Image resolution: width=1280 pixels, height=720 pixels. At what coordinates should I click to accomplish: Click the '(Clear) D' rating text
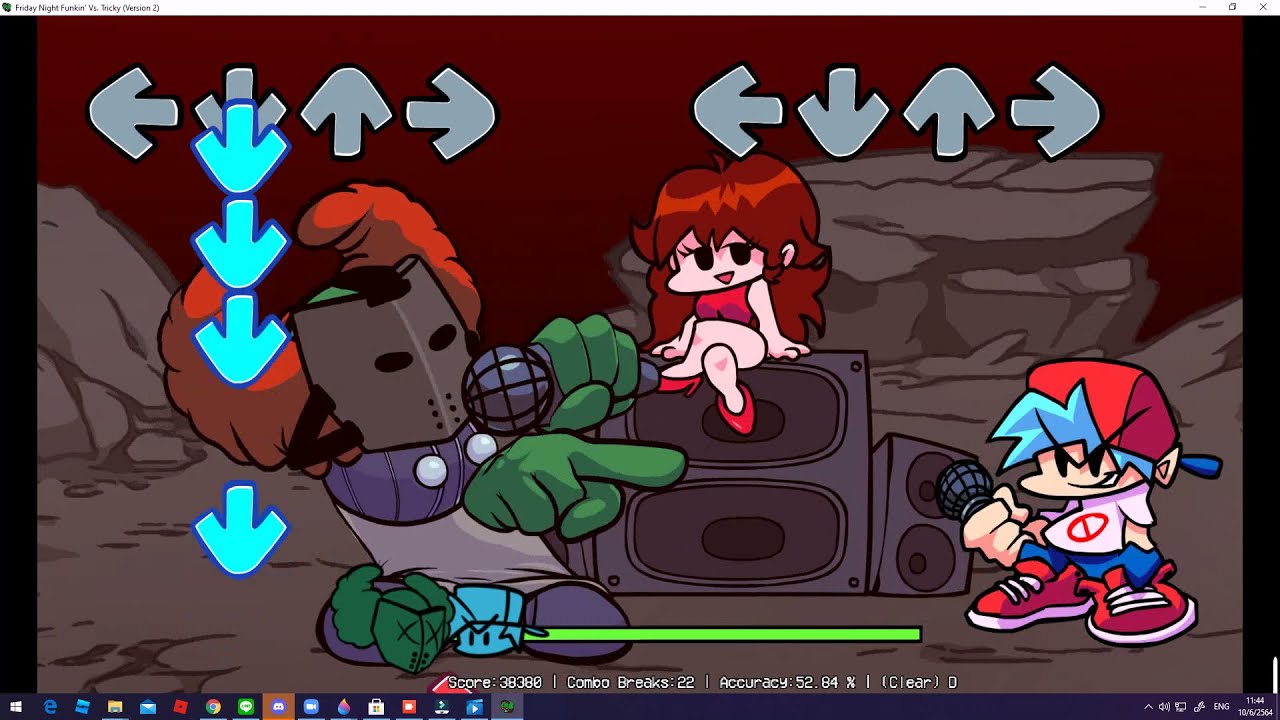[919, 682]
